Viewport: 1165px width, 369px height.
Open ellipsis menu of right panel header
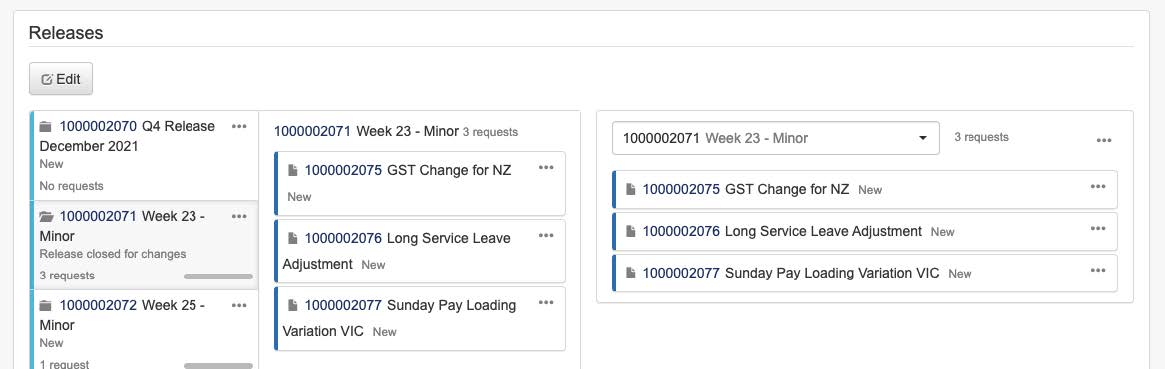click(1104, 140)
